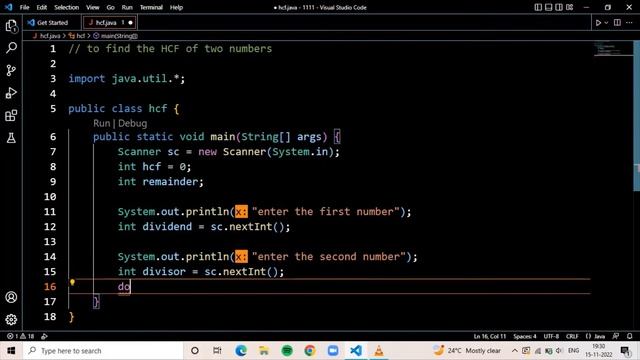640x360 pixels.
Task: Change indentation via Spaces: 4
Action: [525, 336]
